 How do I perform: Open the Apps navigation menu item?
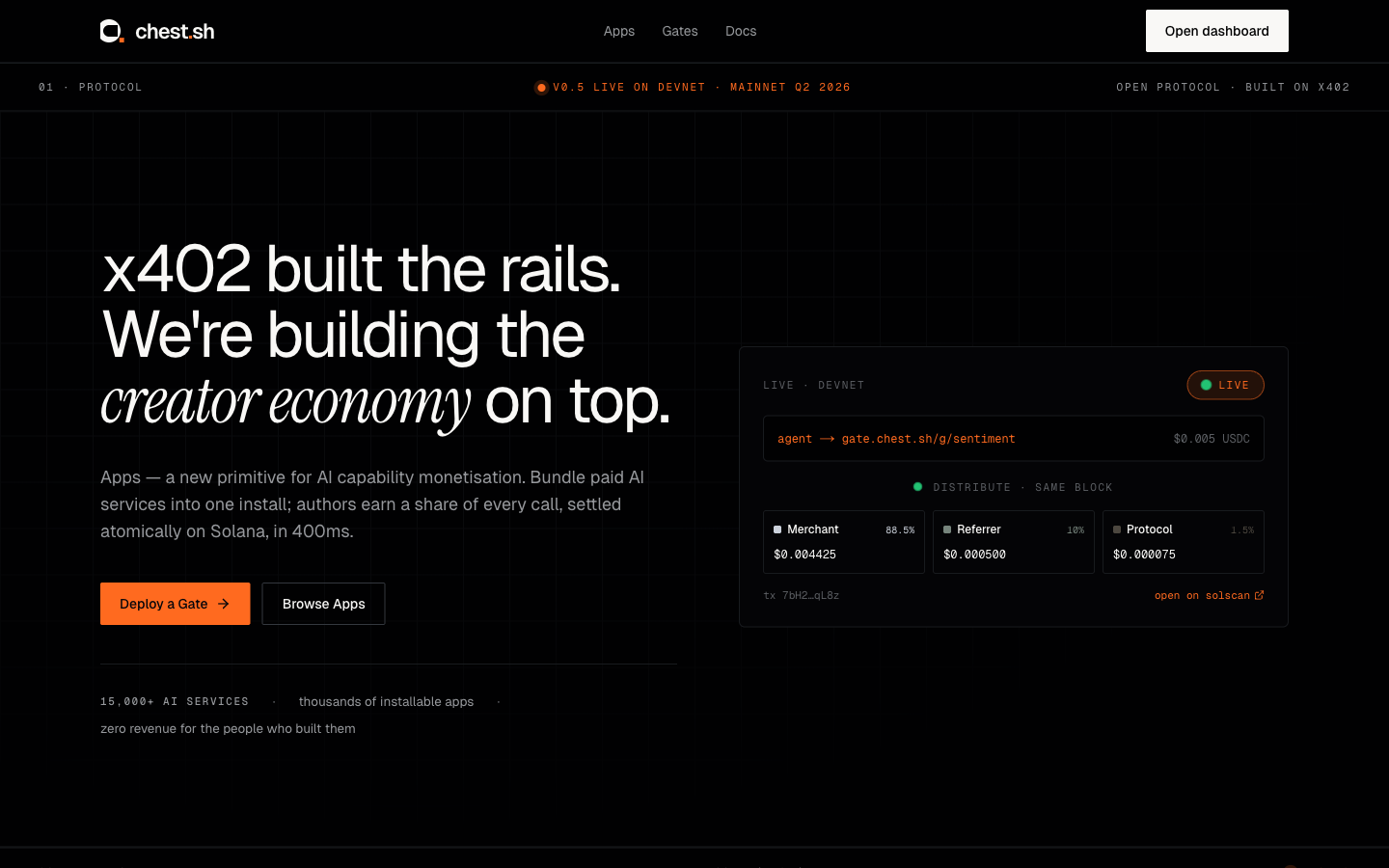tap(618, 31)
